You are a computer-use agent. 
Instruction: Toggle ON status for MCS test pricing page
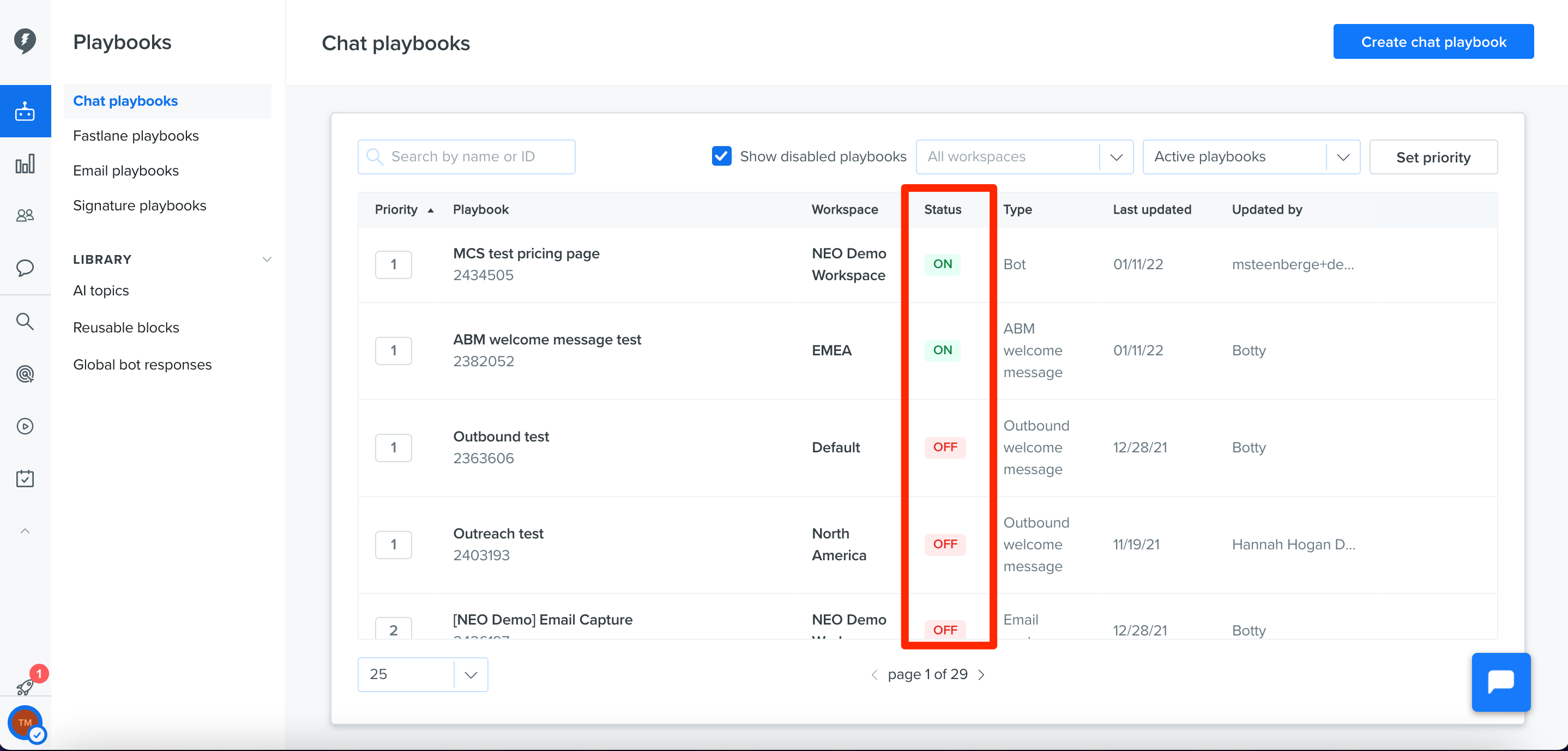coord(942,264)
